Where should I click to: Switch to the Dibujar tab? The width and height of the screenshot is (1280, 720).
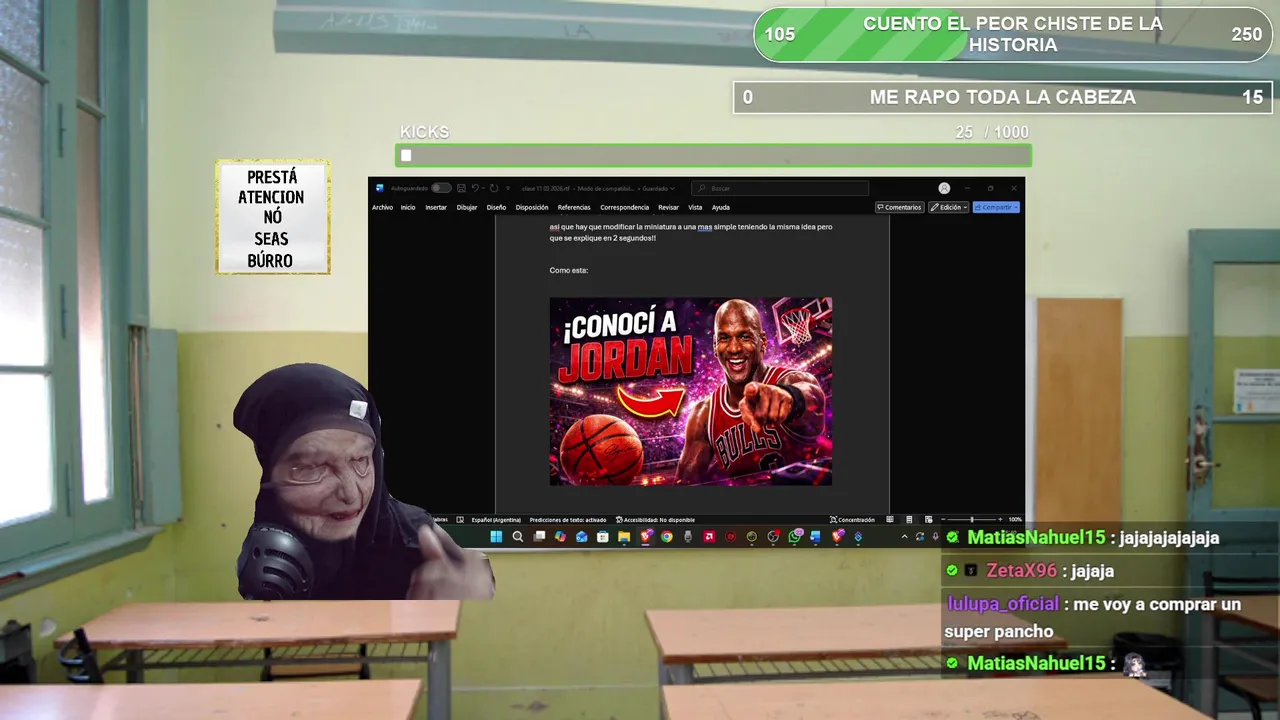pyautogui.click(x=467, y=207)
